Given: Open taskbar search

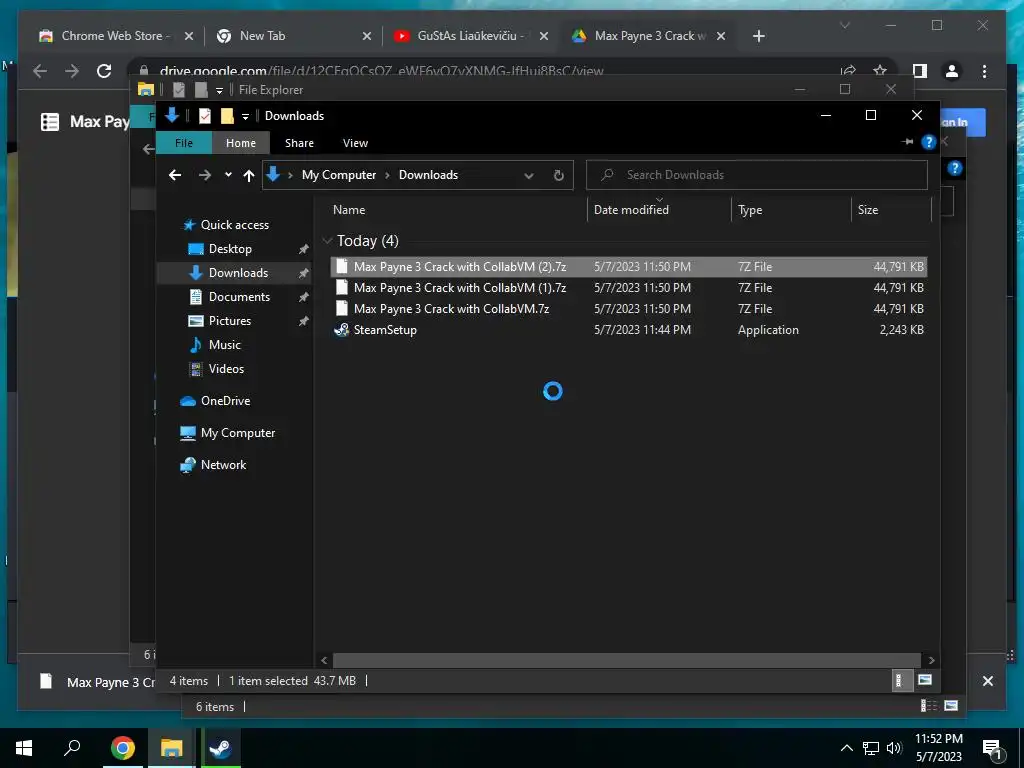Looking at the screenshot, I should click(x=72, y=748).
